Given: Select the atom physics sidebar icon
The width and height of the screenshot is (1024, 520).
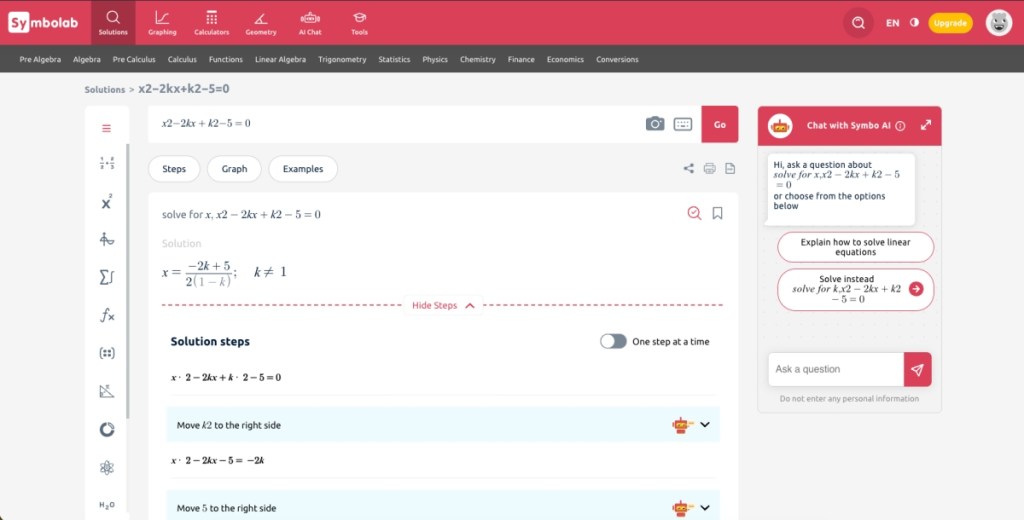Looking at the screenshot, I should tap(106, 467).
